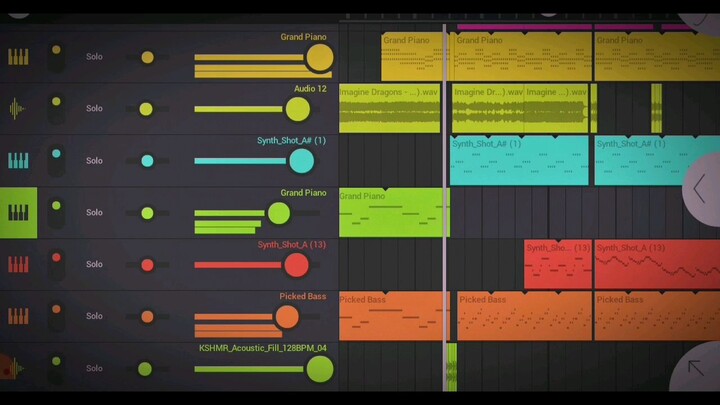The image size is (720, 405).
Task: Solo the Synth_Shot_A (13) track
Action: 94,264
